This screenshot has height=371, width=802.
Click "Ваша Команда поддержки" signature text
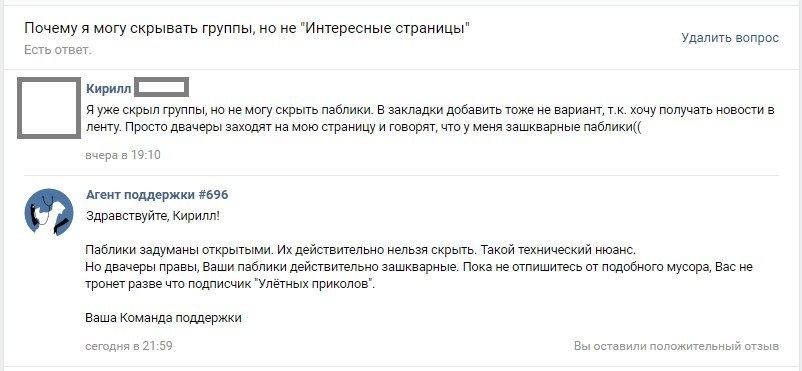pos(163,318)
